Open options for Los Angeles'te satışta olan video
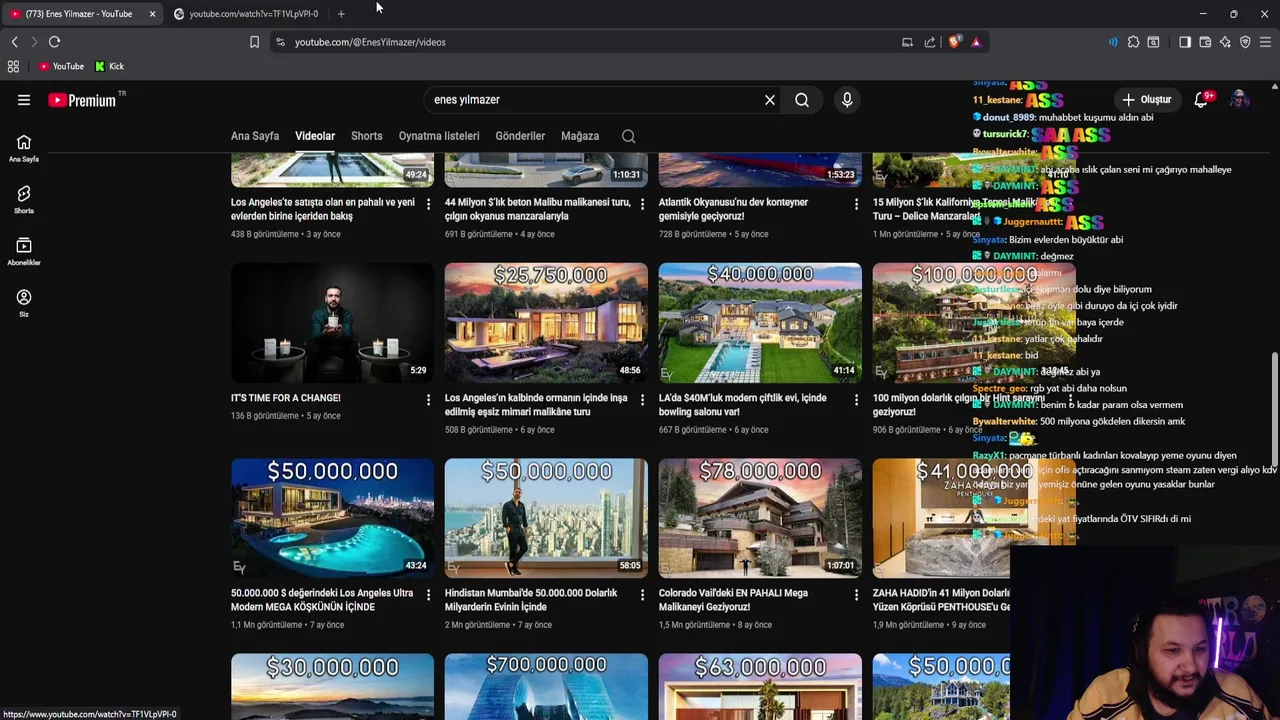The image size is (1280, 720). tap(428, 204)
